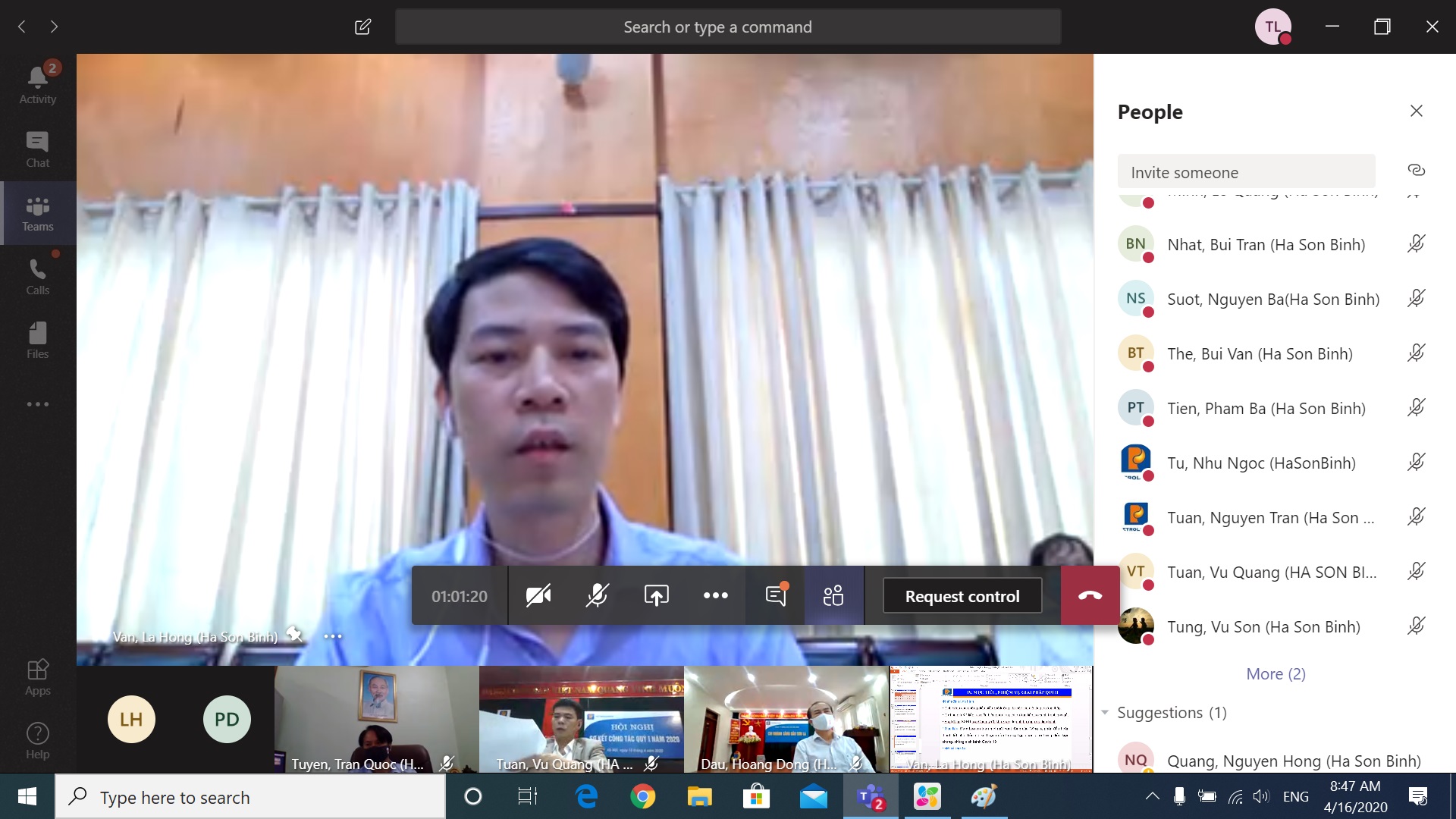This screenshot has height=819, width=1456.
Task: Unpin the Van, La Hong video
Action: point(294,635)
